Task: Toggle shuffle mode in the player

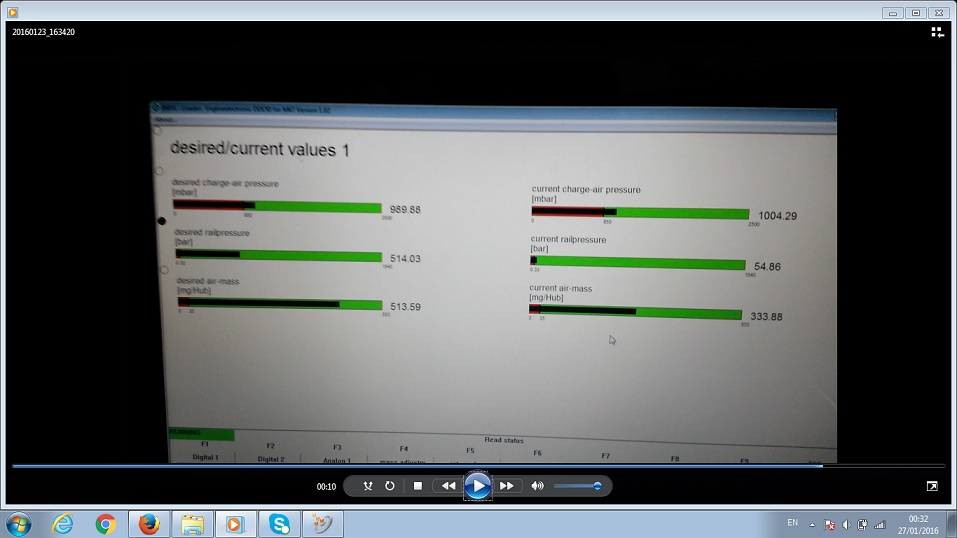Action: tap(367, 486)
